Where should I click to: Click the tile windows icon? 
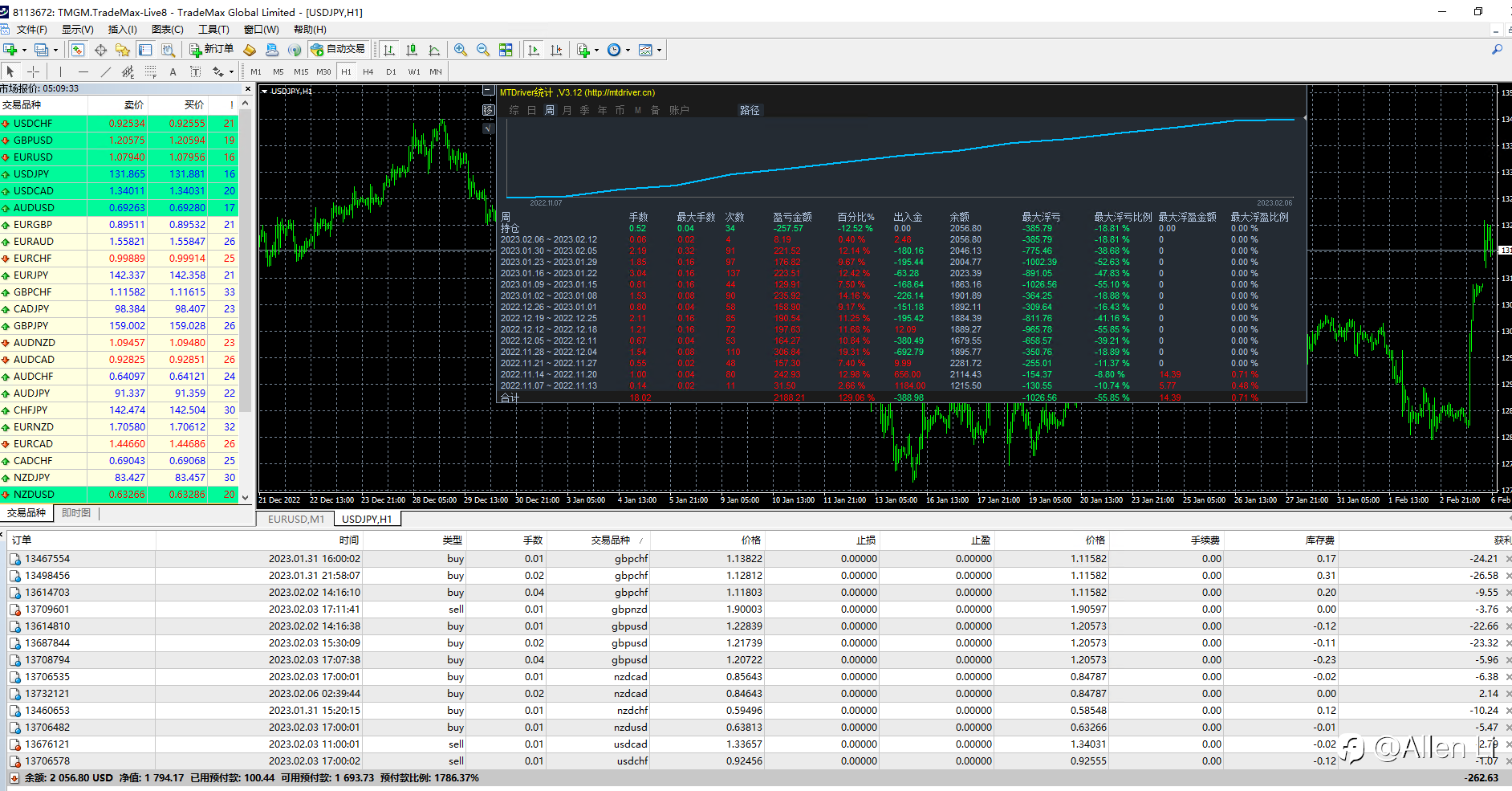(x=506, y=50)
